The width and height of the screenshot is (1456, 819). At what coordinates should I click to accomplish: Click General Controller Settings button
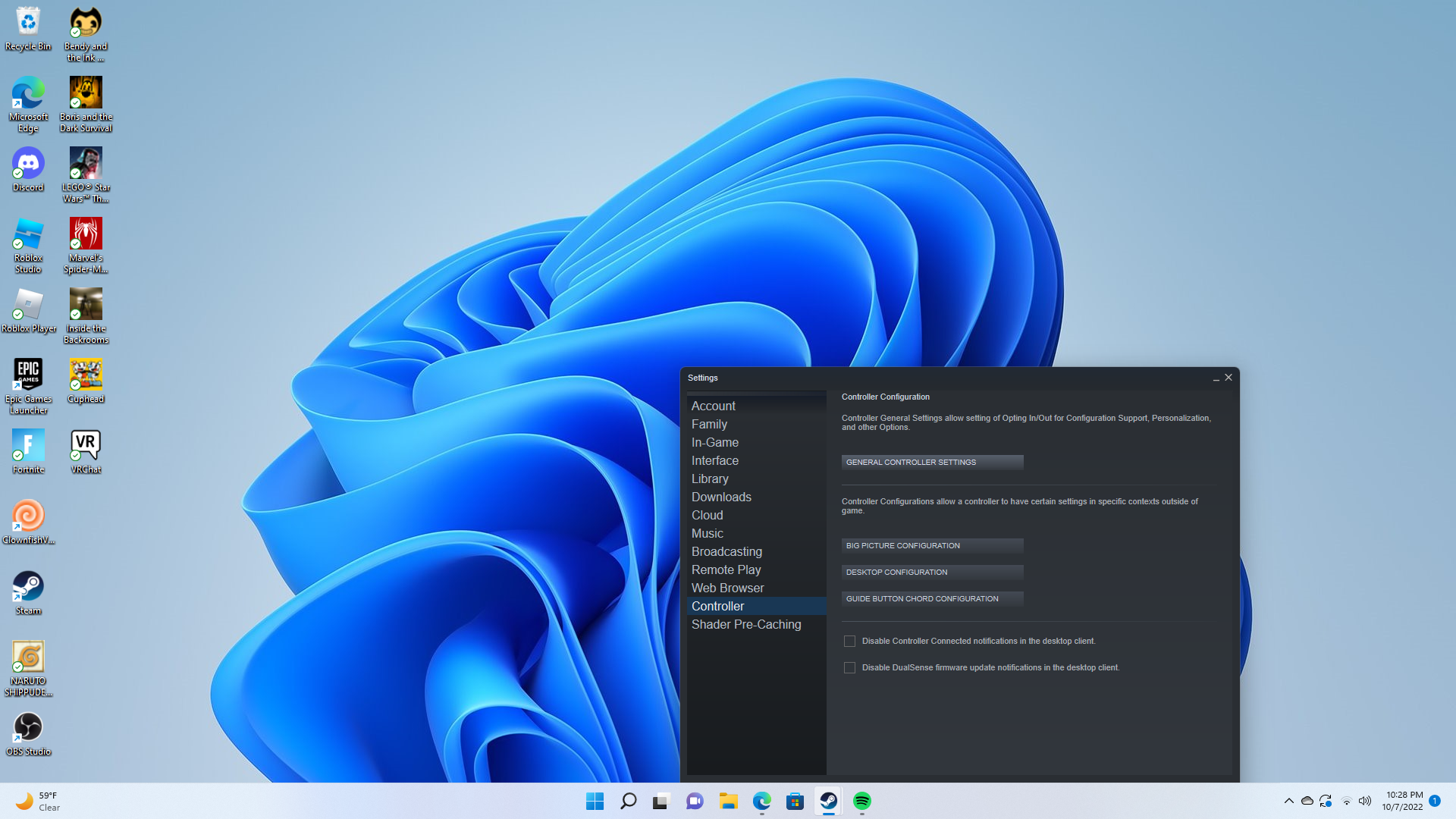coord(932,462)
